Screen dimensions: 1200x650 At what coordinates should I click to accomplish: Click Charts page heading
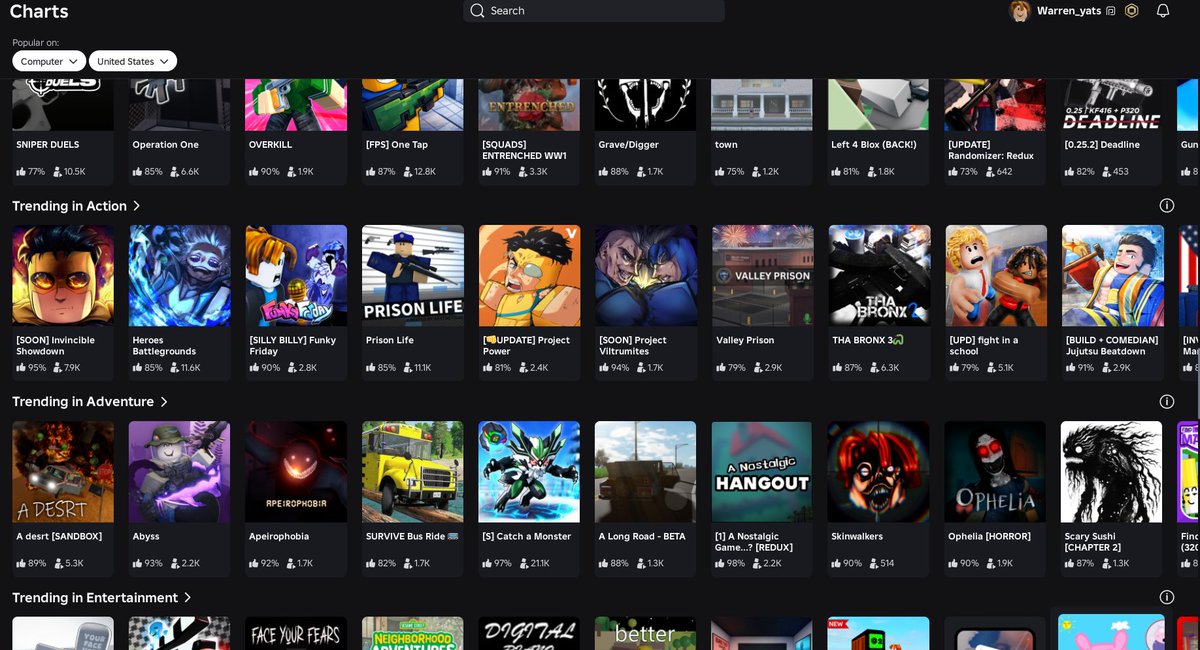point(39,12)
